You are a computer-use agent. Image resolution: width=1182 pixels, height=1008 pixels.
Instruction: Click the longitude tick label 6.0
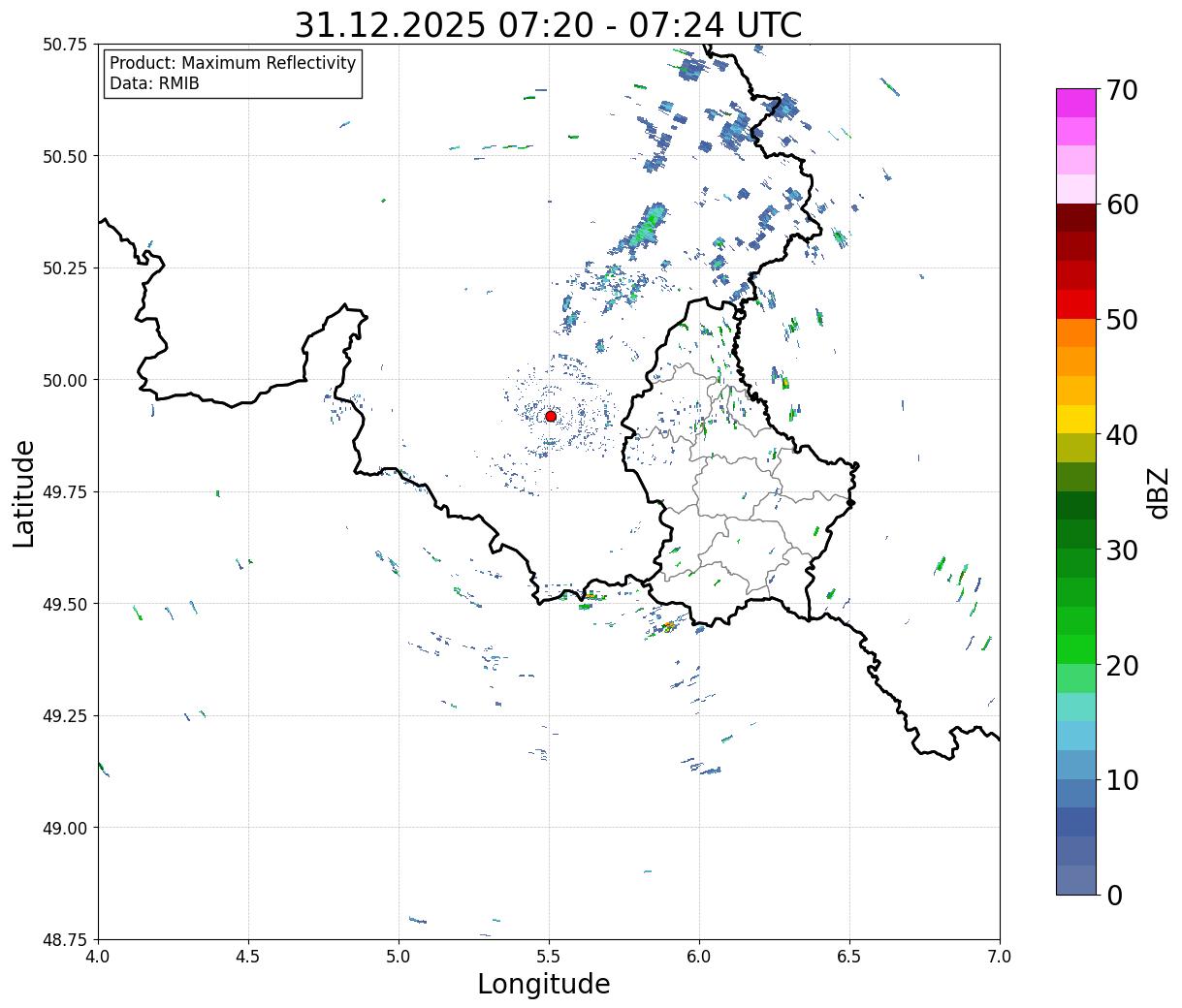[699, 957]
